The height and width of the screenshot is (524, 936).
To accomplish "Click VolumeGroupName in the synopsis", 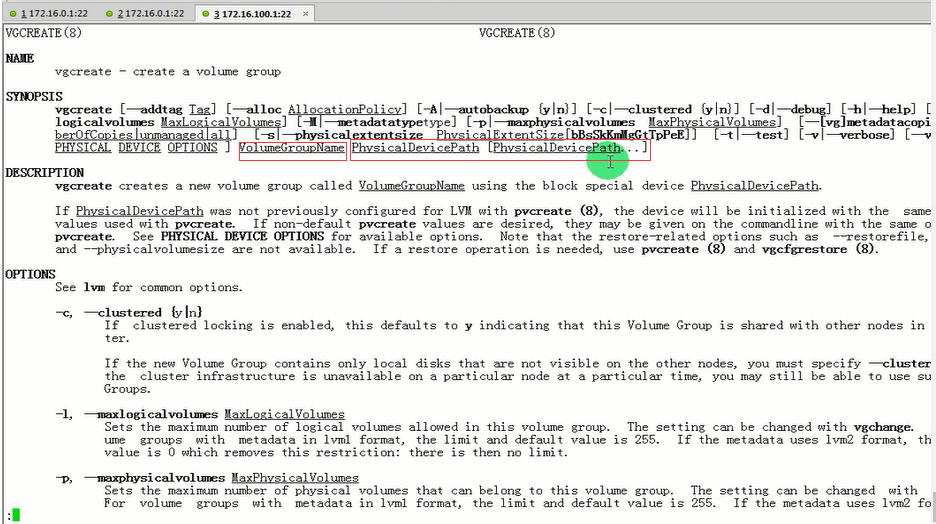I will (292, 147).
